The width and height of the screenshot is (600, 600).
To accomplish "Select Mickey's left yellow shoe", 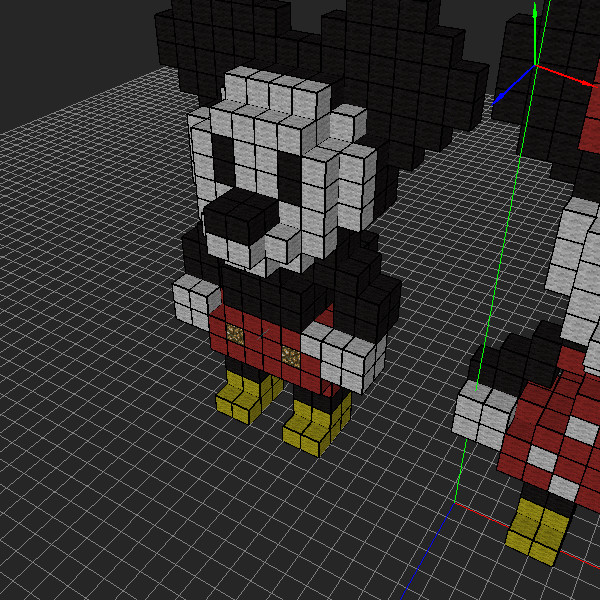I will 248,396.
